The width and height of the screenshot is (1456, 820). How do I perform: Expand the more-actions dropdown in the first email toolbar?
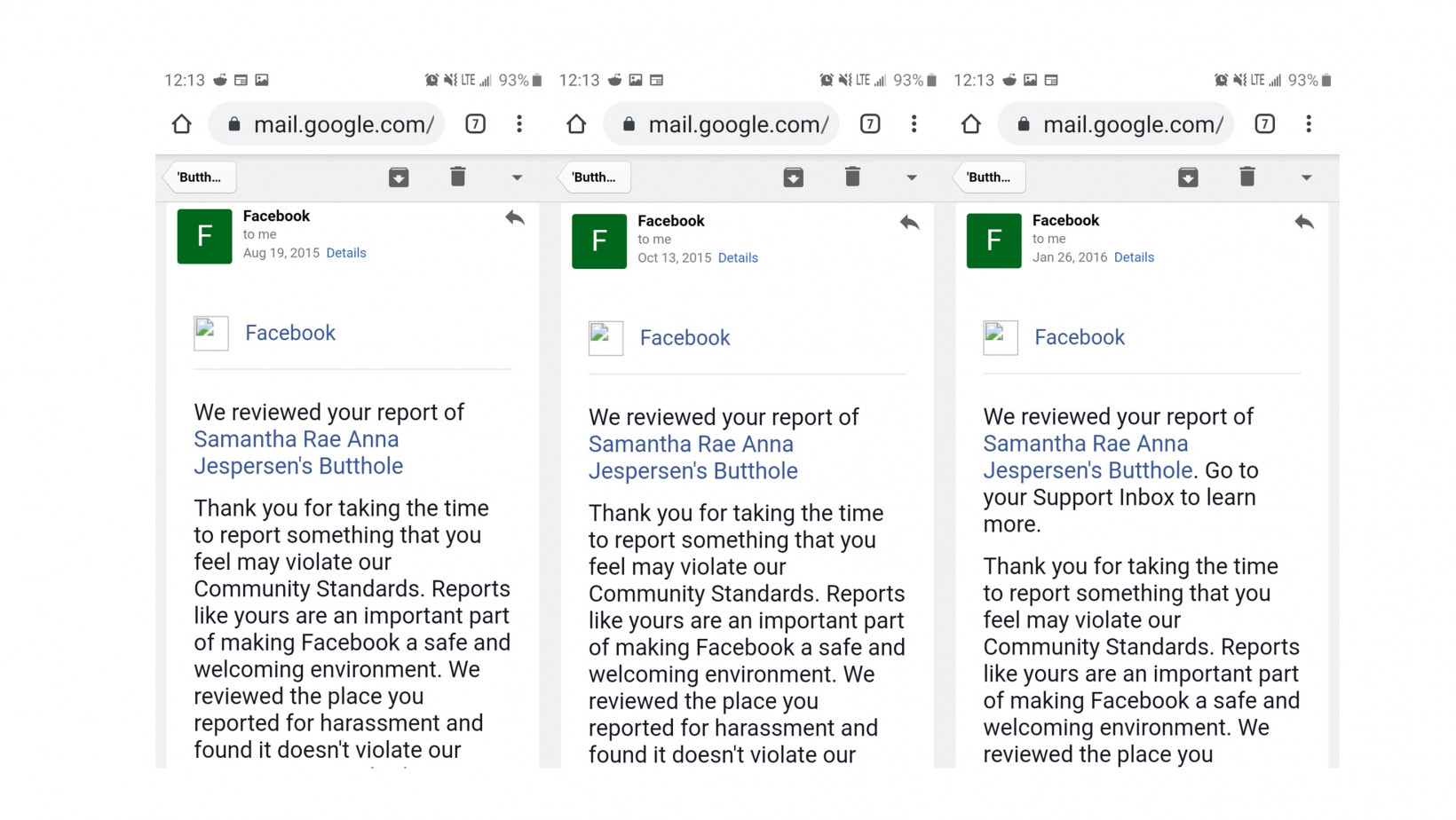[517, 177]
